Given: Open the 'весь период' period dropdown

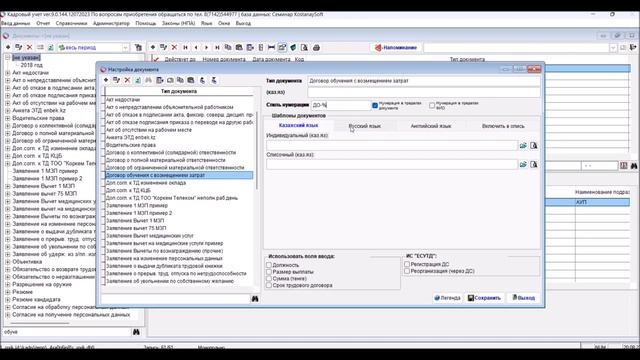Looking at the screenshot, I should coord(125,48).
